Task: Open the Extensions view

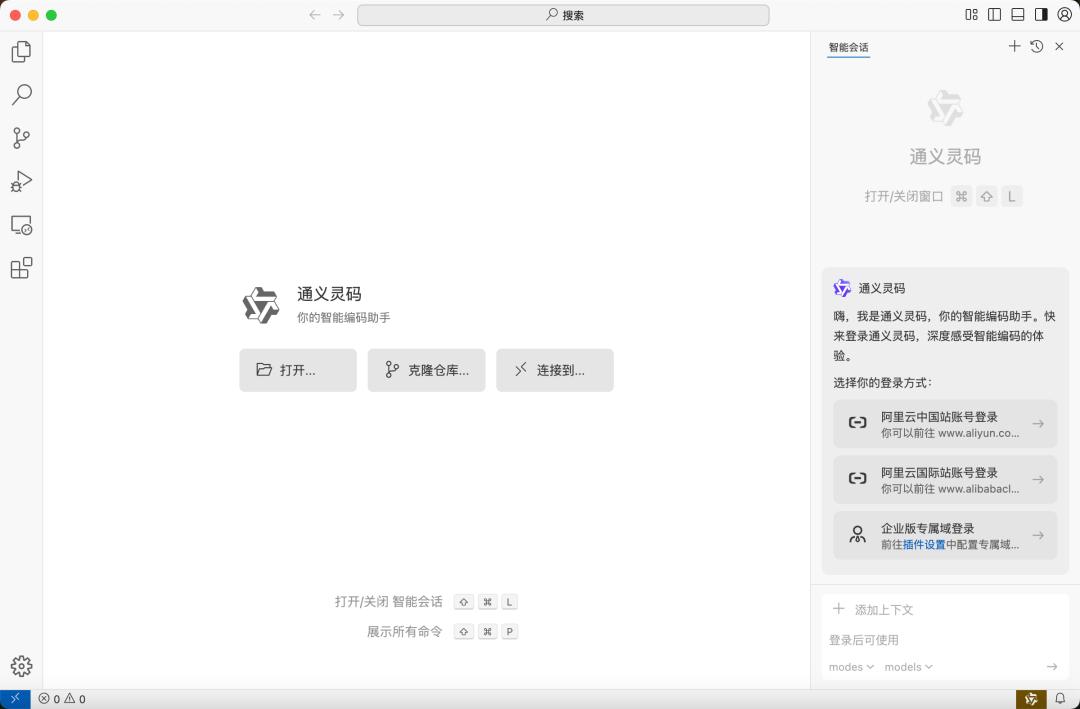Action: [21, 268]
